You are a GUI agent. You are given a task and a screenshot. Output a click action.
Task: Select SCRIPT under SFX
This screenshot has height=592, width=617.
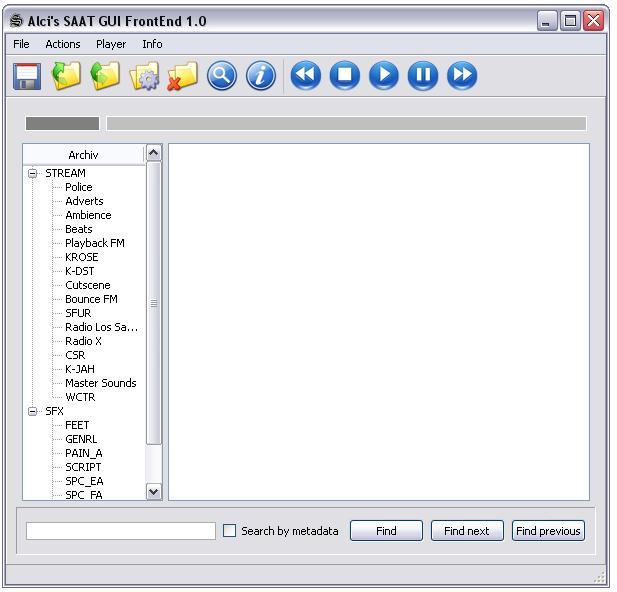83,467
